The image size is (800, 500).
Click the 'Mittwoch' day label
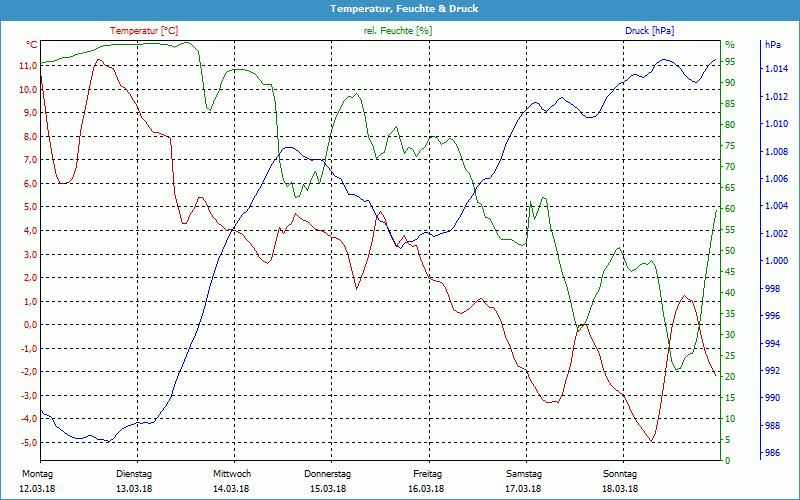pos(232,474)
